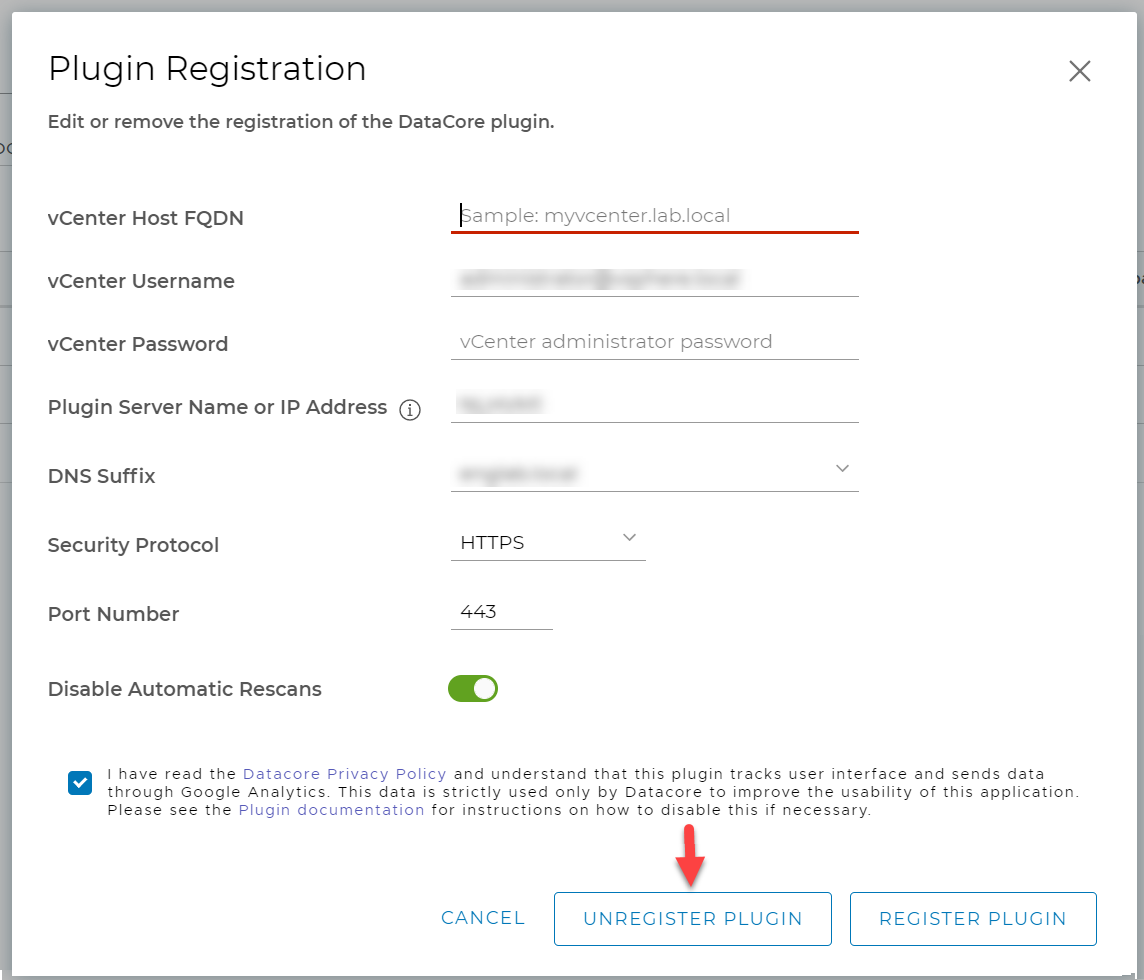Click the info icon beside Plugin Server Name
The height and width of the screenshot is (980, 1144).
[410, 409]
